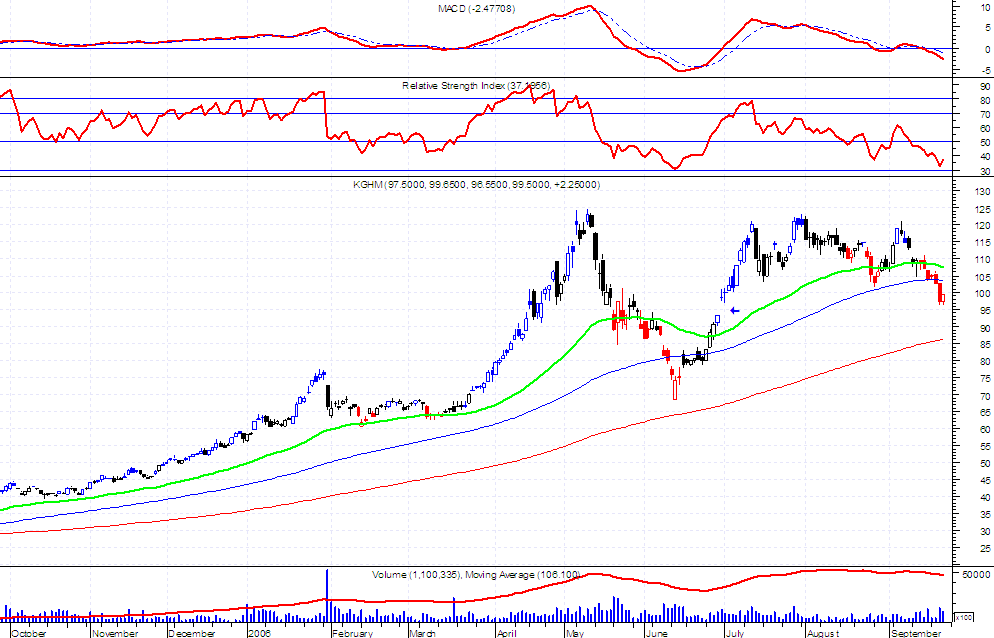Viewport: 994px width, 638px height.
Task: Click the 120 value on the price scale
Action: pyautogui.click(x=983, y=226)
